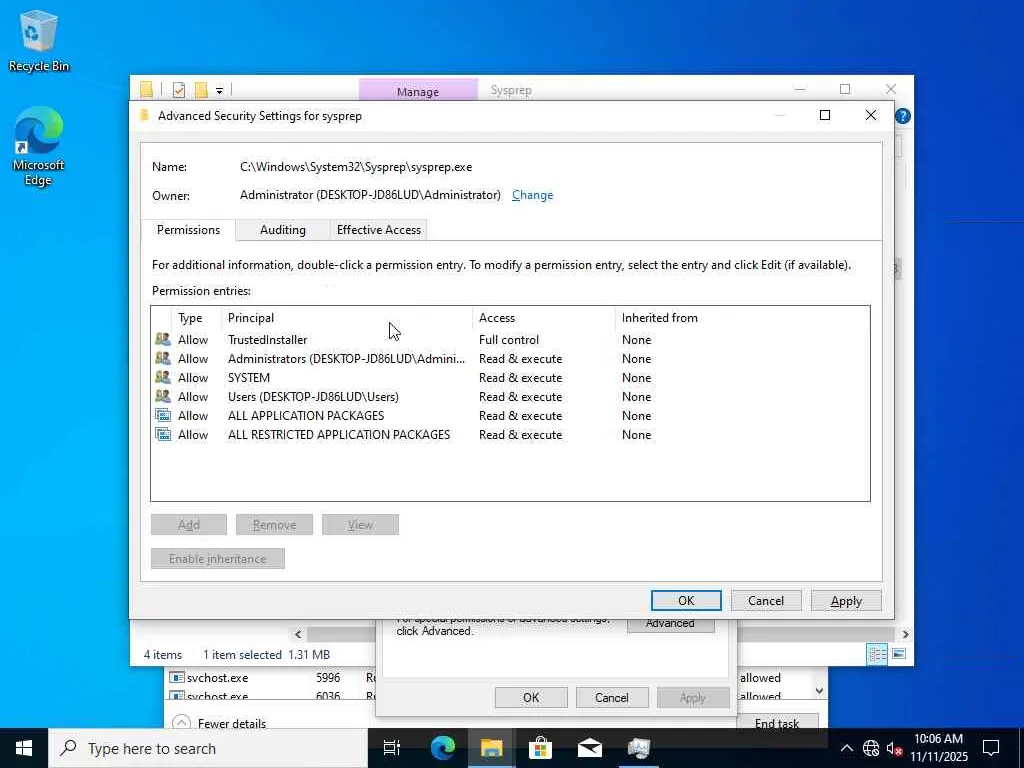Viewport: 1024px width, 768px height.
Task: Click Cancel in the sysprep Properties dialog
Action: pos(611,697)
